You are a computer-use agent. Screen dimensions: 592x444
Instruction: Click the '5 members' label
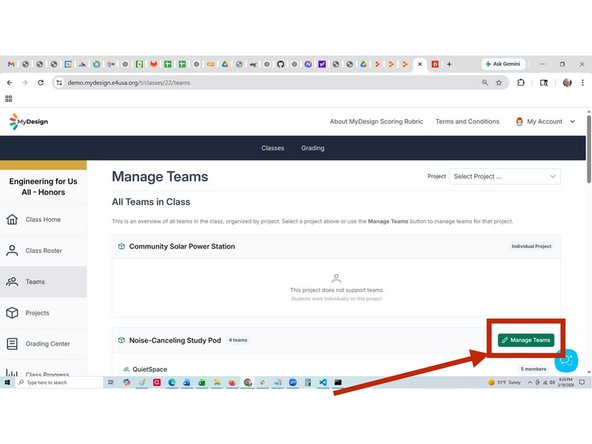[x=533, y=368]
